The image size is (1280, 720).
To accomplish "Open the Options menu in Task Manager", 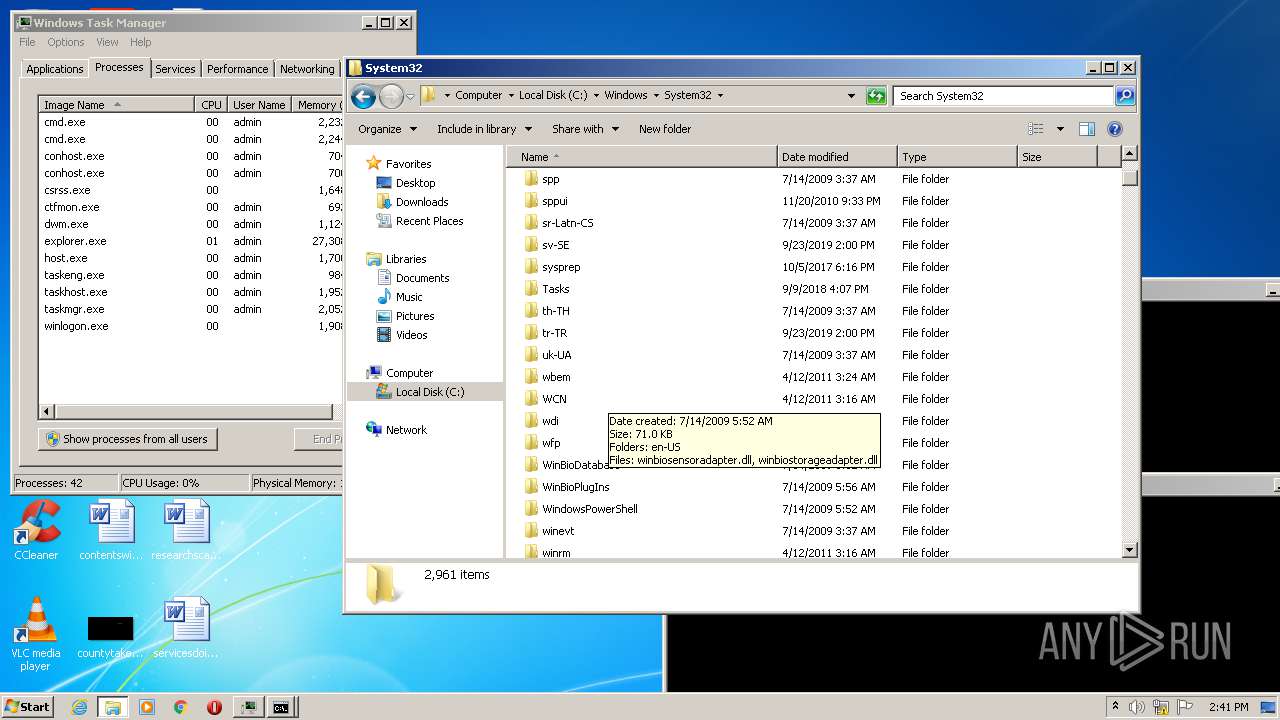I will (x=66, y=42).
